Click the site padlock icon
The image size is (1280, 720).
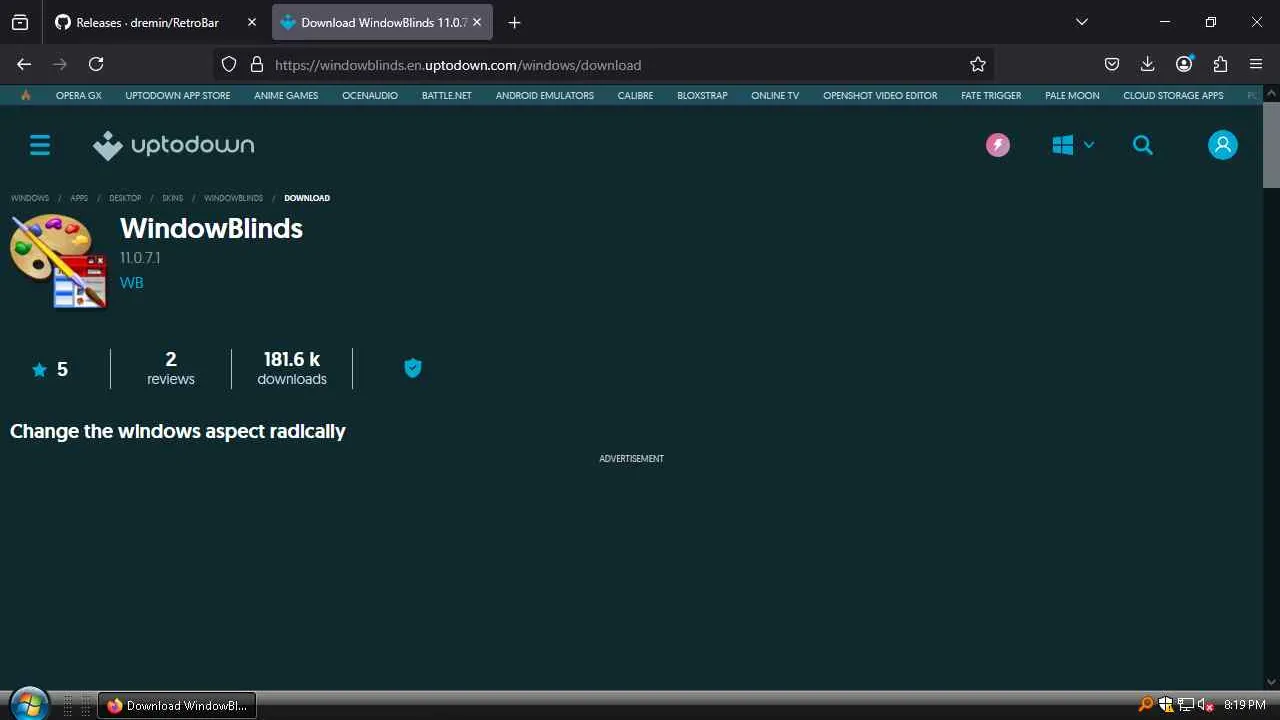click(256, 64)
